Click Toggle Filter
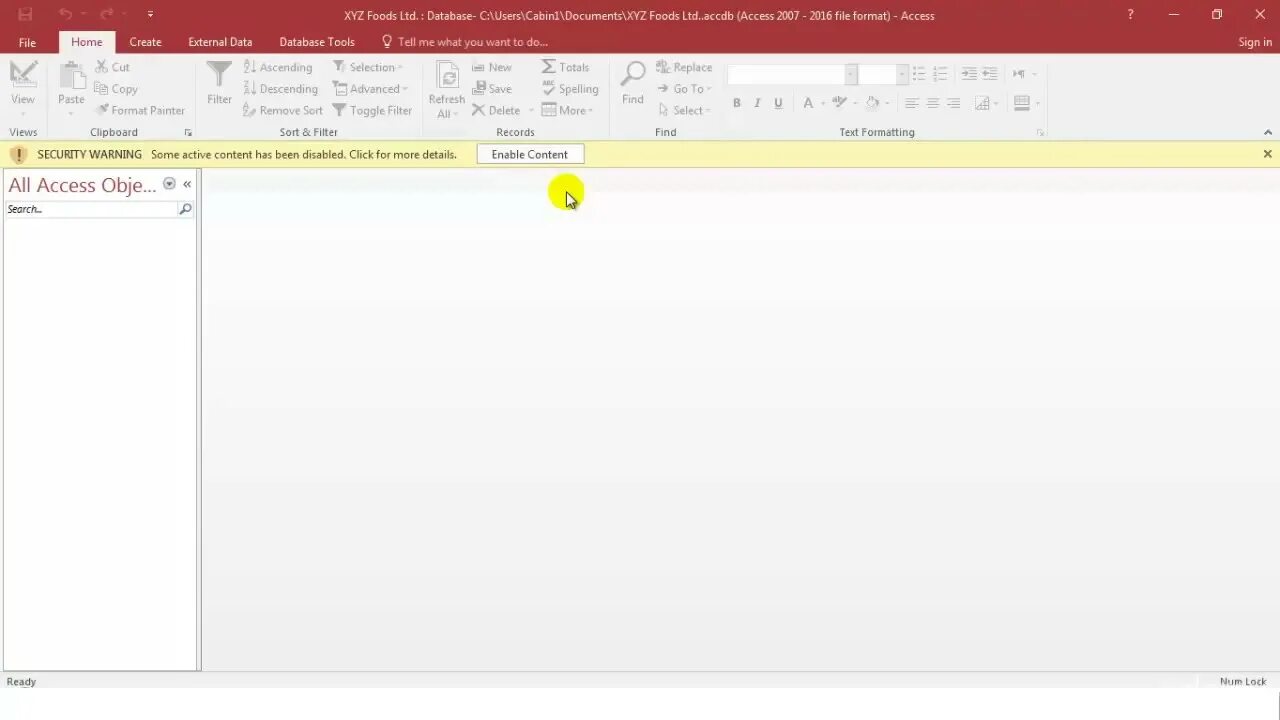This screenshot has height=720, width=1280. click(372, 110)
